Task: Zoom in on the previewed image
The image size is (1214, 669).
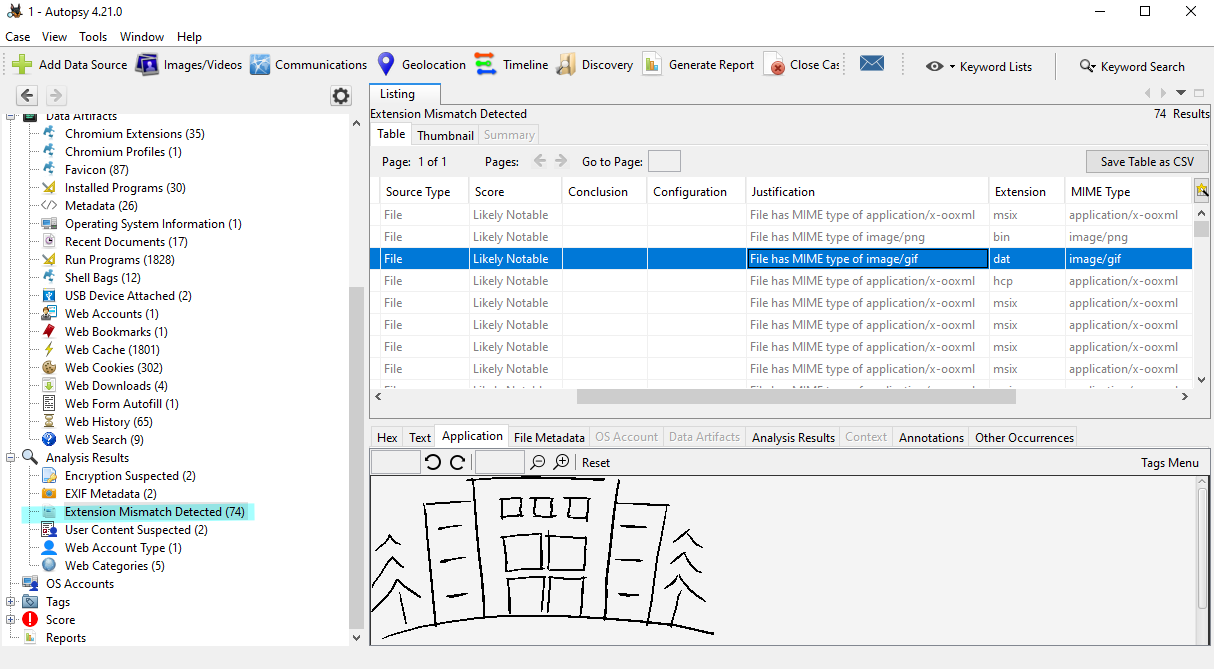Action: click(x=562, y=462)
